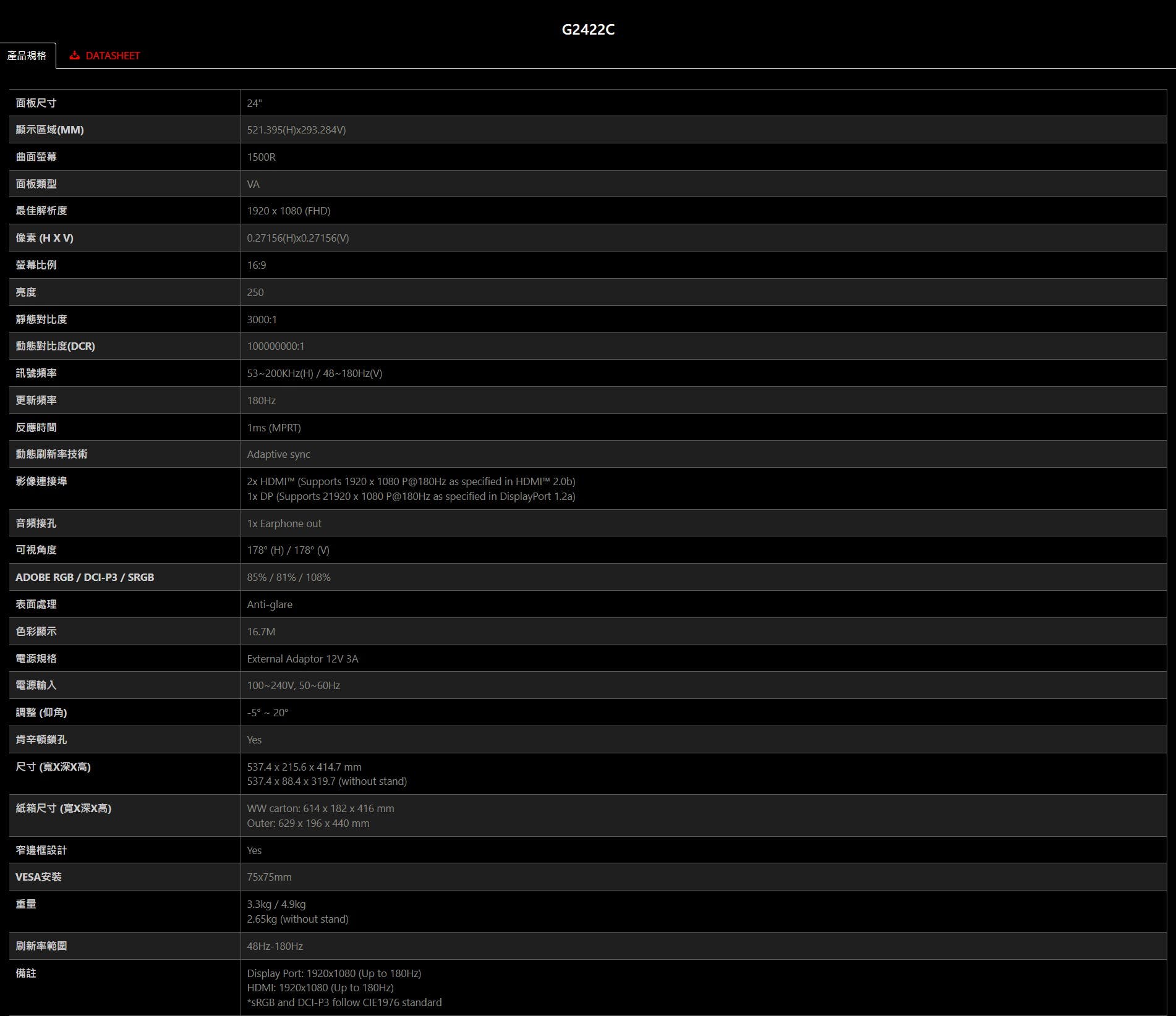Select the display area value 521.395(H)x293.284V)
The height and width of the screenshot is (1016, 1176).
296,130
